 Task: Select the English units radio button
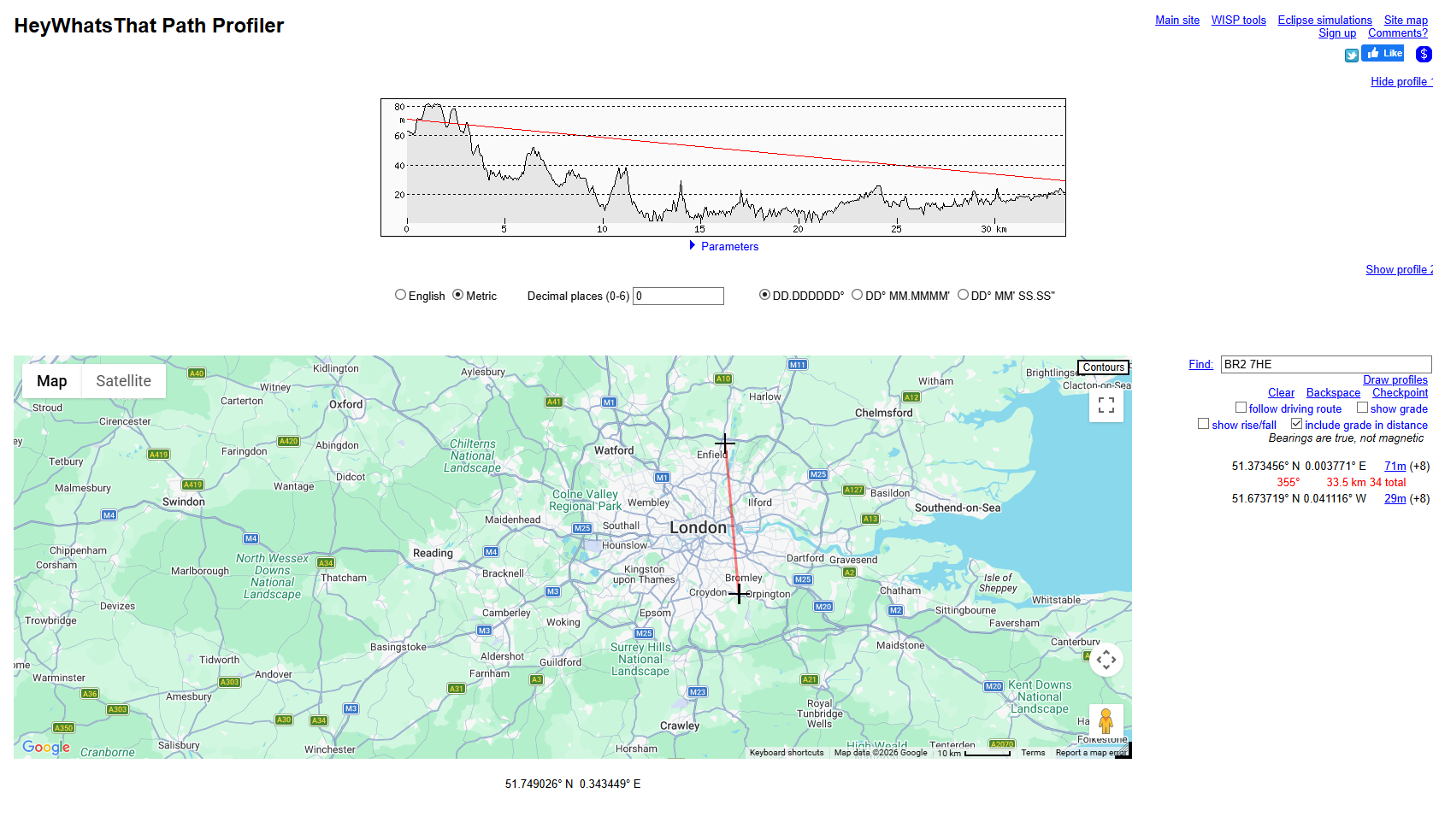coord(400,295)
